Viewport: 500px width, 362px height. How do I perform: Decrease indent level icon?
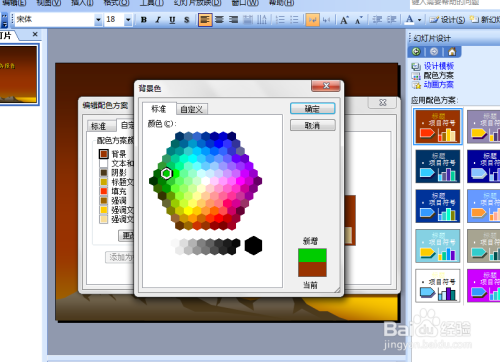click(377, 20)
